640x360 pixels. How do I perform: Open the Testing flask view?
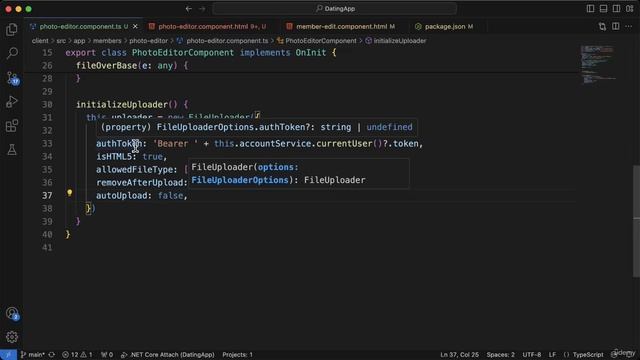coord(12,149)
